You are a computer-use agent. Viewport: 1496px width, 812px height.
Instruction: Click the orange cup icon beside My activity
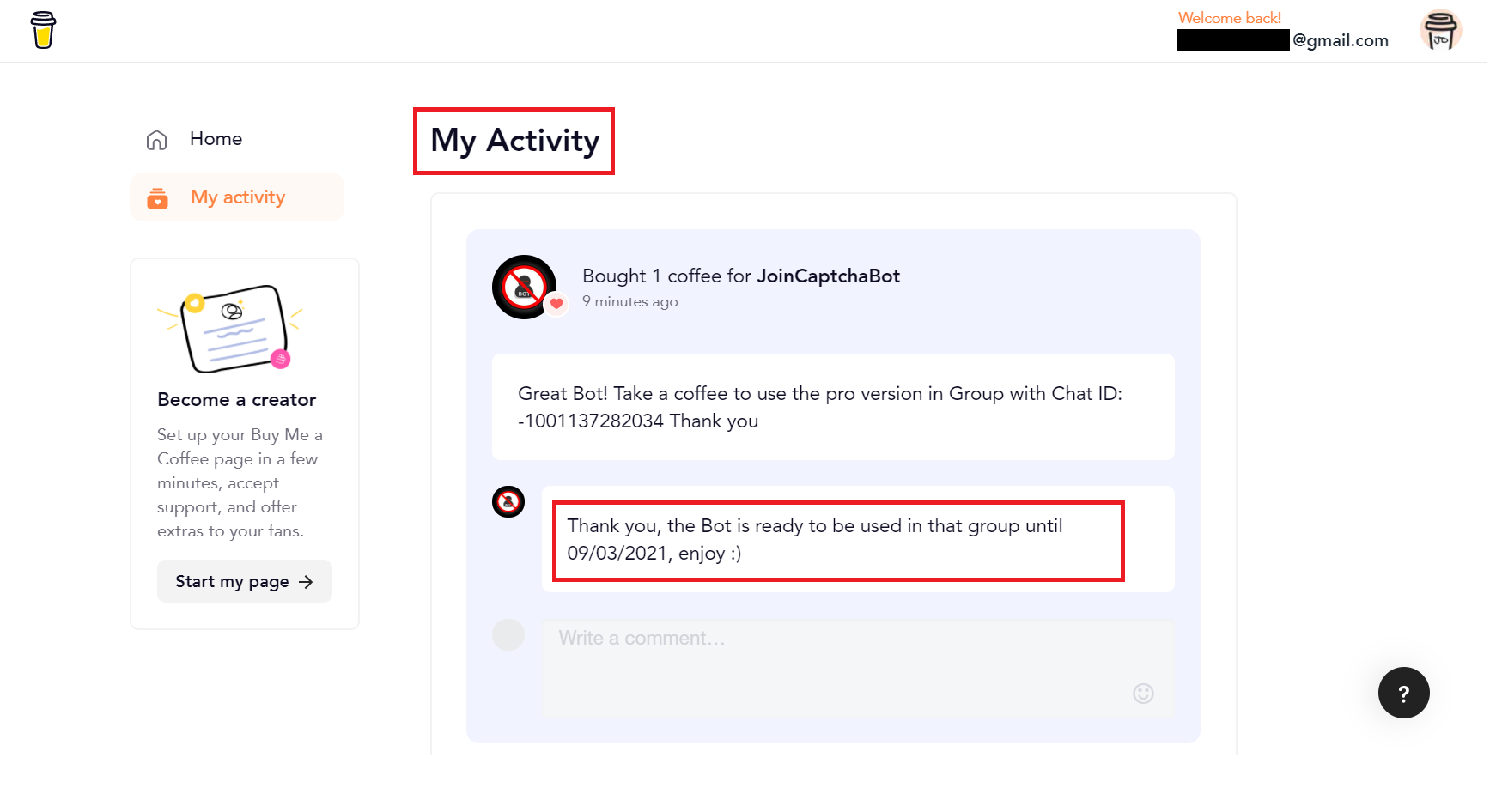click(158, 198)
